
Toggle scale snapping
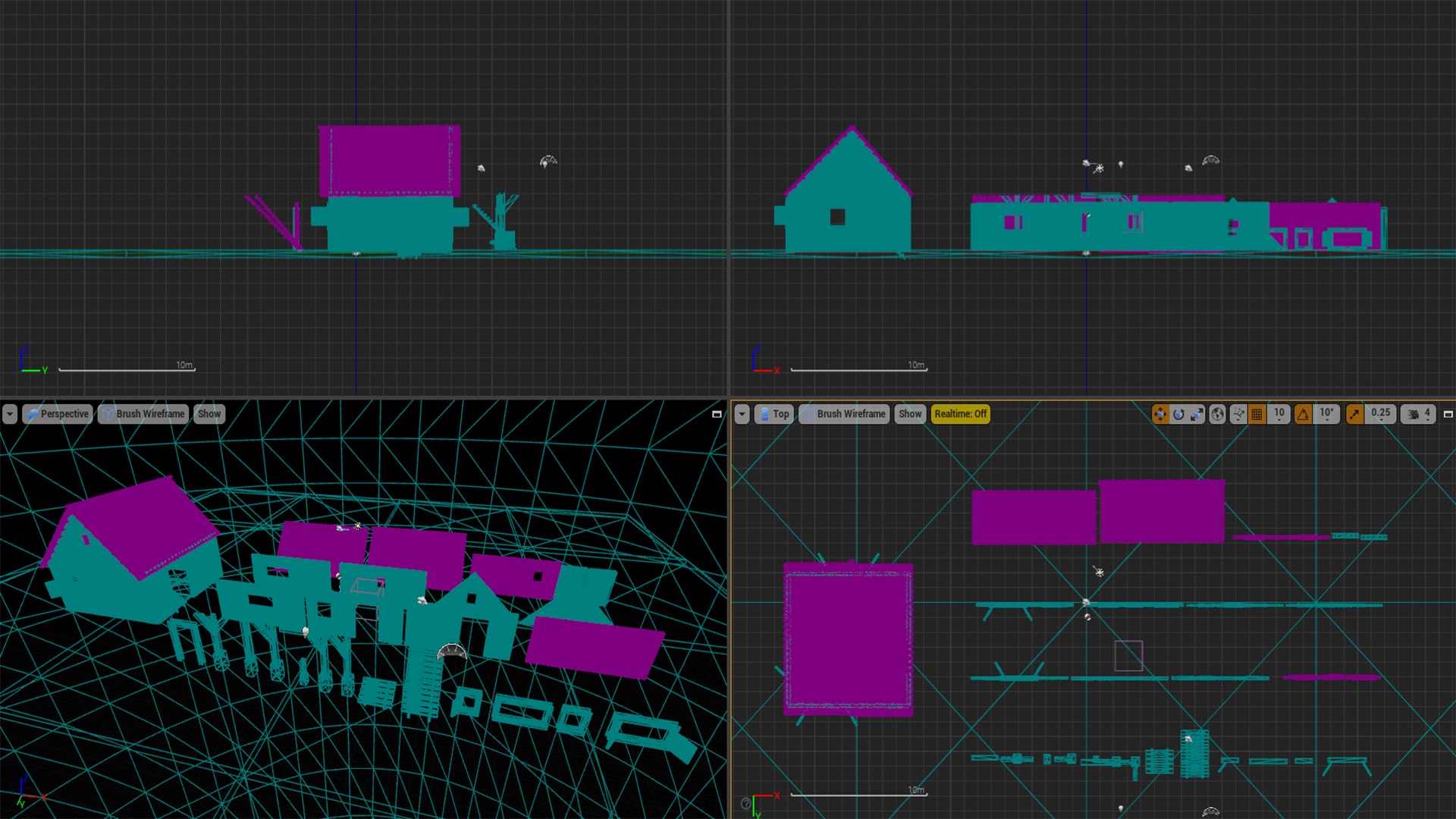click(x=1354, y=414)
